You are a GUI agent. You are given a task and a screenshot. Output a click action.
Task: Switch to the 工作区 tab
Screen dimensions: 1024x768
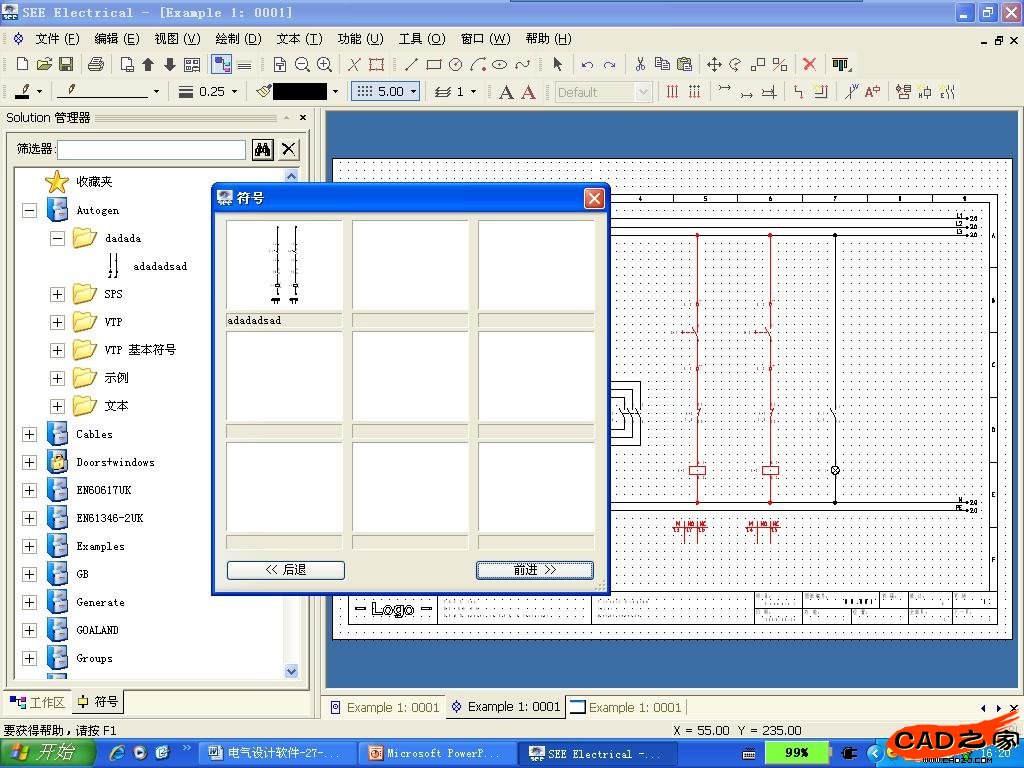tap(37, 702)
